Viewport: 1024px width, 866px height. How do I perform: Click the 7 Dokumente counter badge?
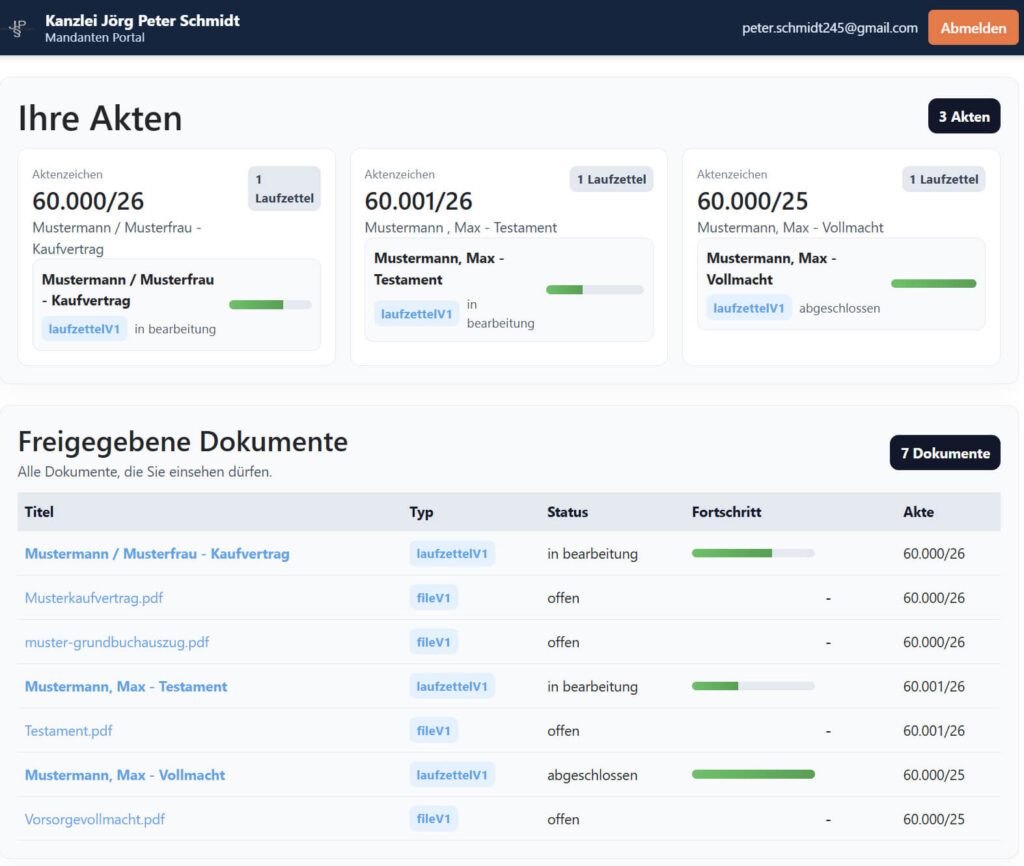click(944, 453)
